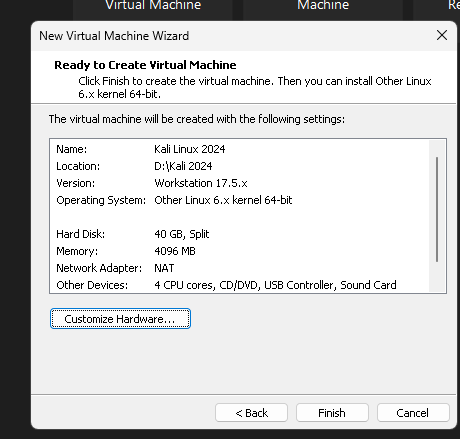Click the settings summary list box
This screenshot has height=440, width=460.
248,216
